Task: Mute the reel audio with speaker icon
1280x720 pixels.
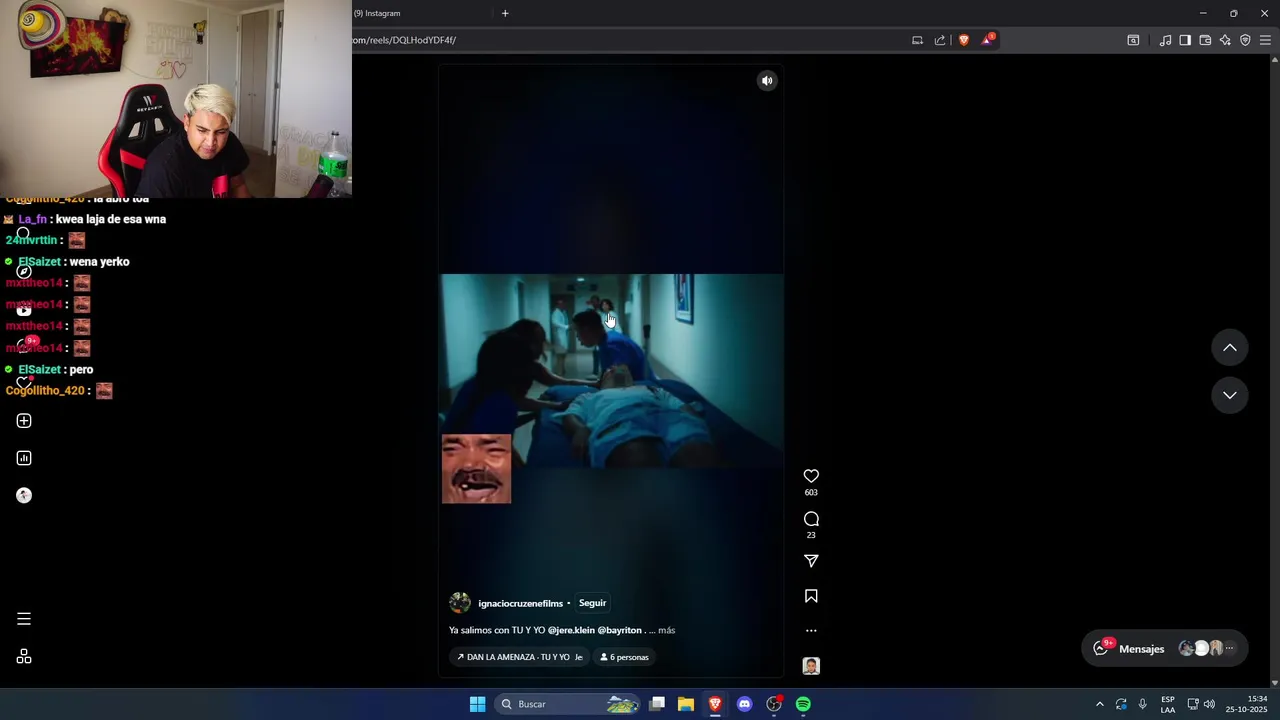Action: tap(767, 81)
